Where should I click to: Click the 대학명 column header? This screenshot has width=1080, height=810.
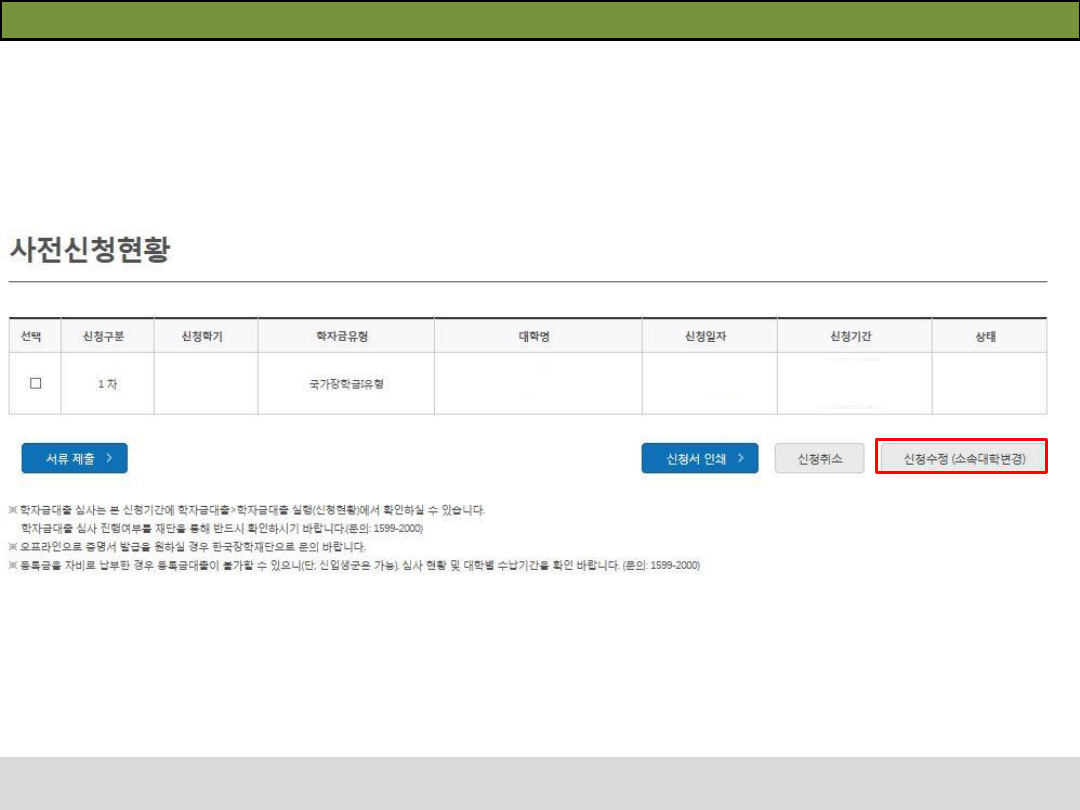click(x=537, y=336)
